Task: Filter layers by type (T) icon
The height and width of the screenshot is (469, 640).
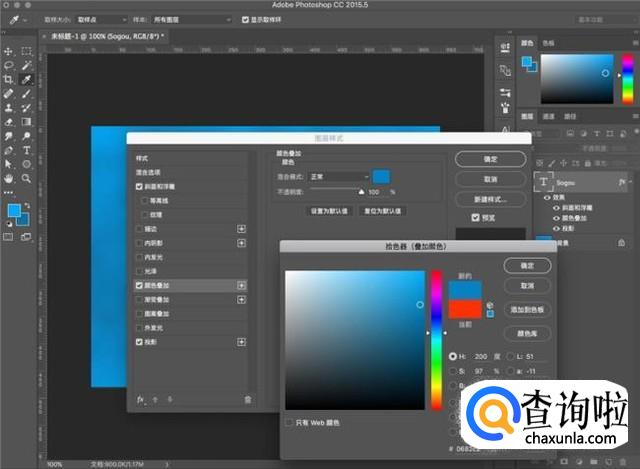Action: (x=597, y=133)
